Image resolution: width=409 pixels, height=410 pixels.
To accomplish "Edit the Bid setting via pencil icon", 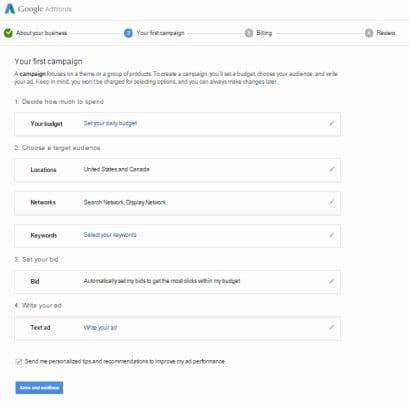I will point(331,281).
